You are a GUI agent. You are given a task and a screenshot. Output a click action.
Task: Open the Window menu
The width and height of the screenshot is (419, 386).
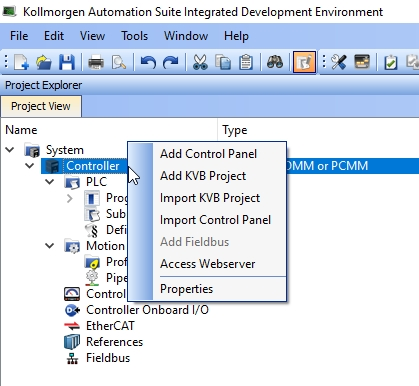pyautogui.click(x=186, y=36)
